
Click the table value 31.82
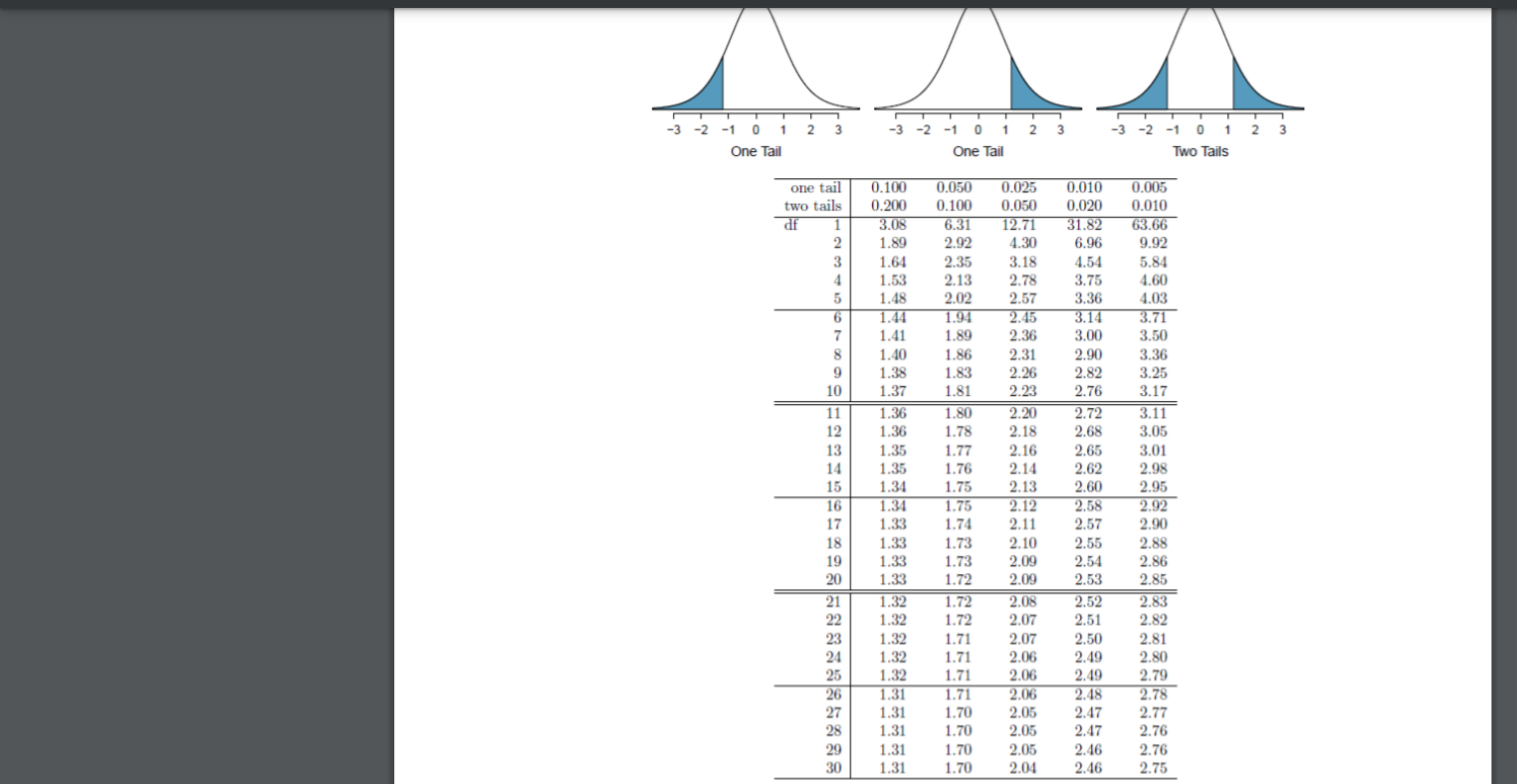coord(1084,225)
